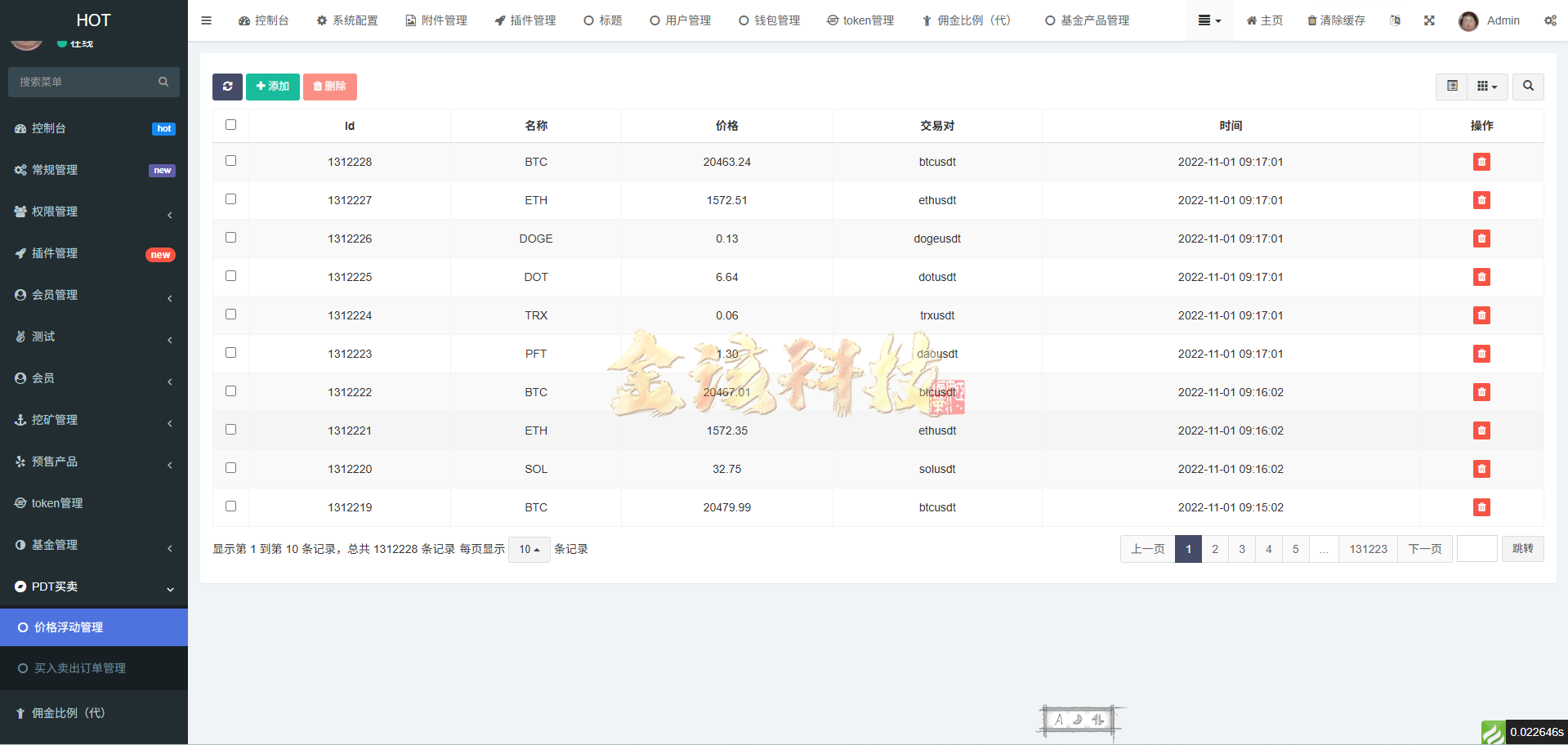Open the search panel via magnifier icon
The width and height of the screenshot is (1568, 745).
[x=1527, y=87]
